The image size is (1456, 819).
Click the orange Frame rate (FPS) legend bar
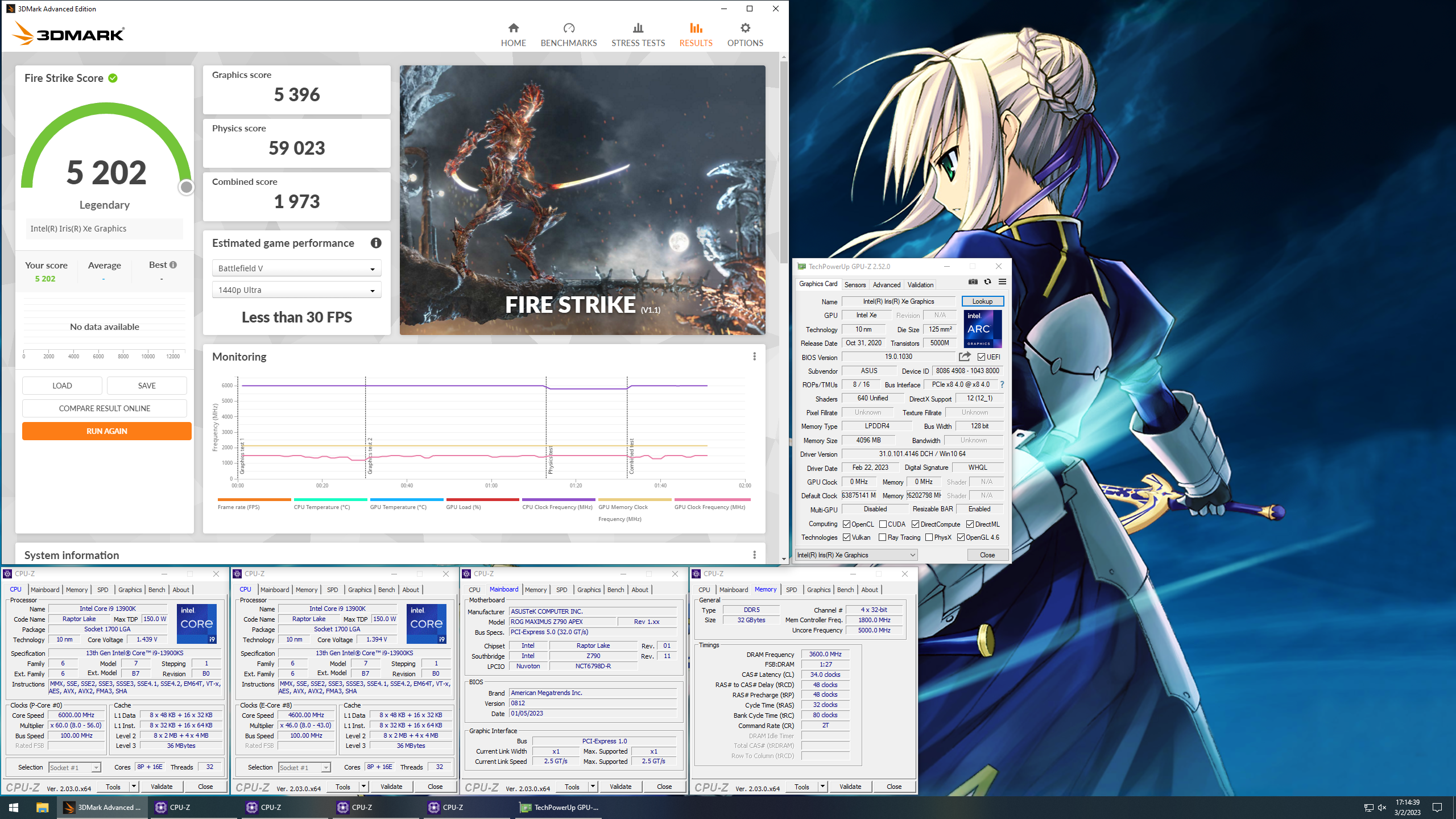coord(254,499)
